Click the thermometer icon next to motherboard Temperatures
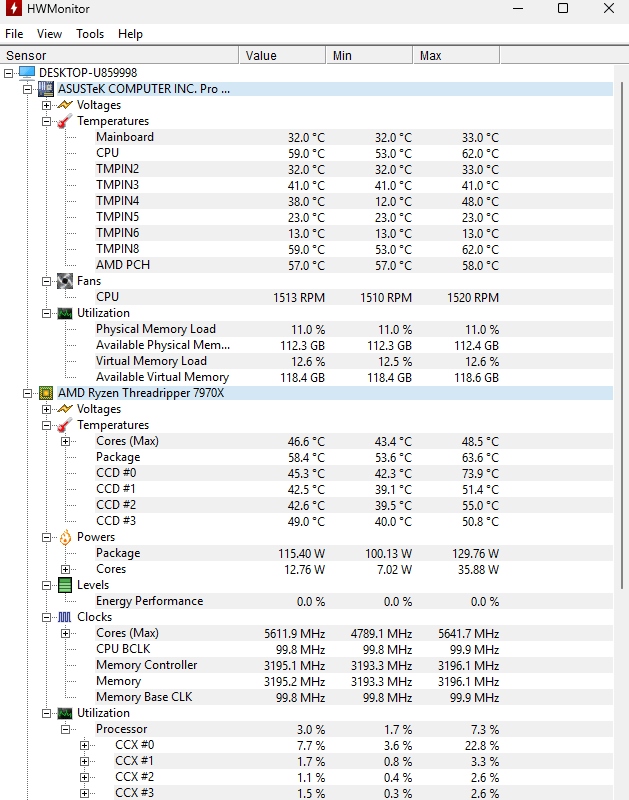The image size is (629, 800). (x=65, y=121)
